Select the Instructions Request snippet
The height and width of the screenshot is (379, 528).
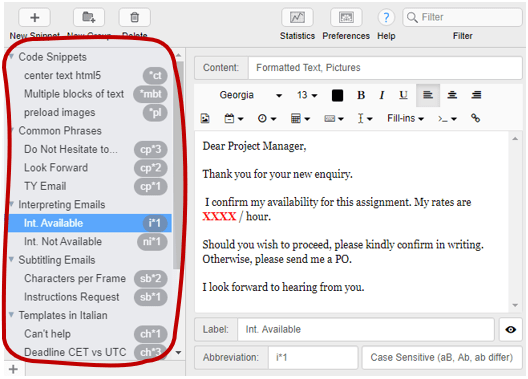[89, 297]
